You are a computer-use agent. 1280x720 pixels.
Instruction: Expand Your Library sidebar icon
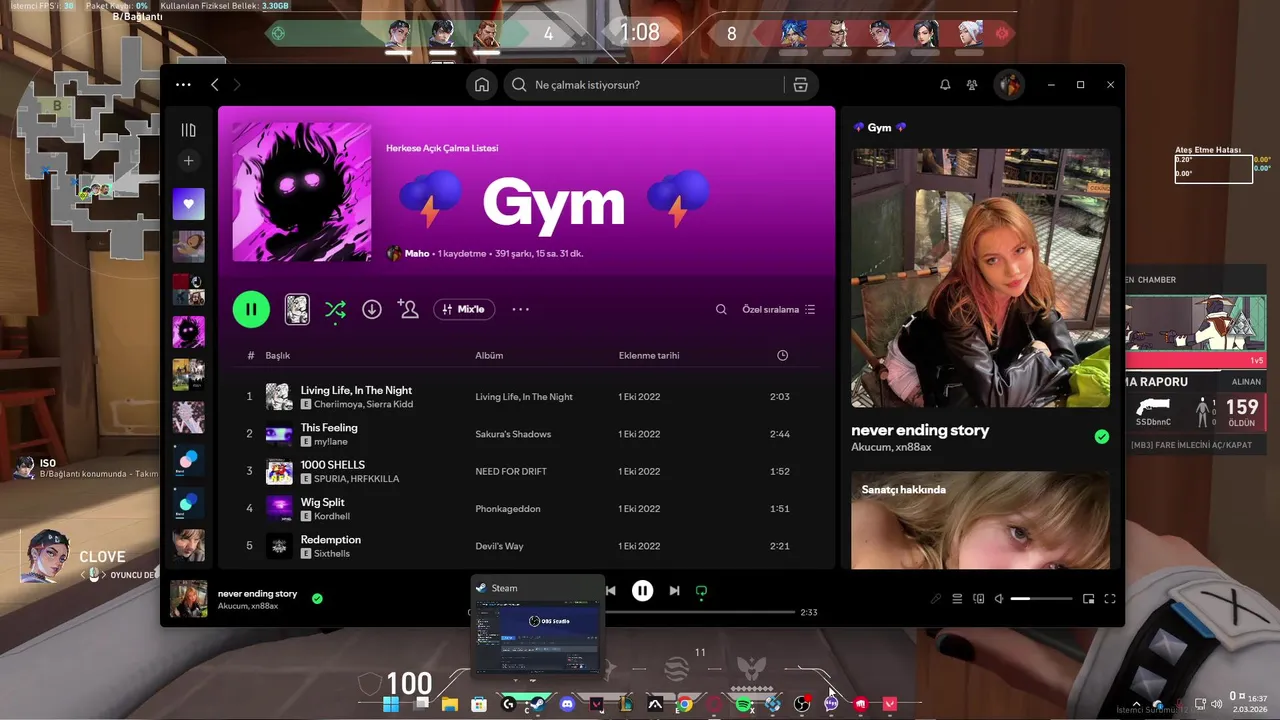pyautogui.click(x=188, y=130)
